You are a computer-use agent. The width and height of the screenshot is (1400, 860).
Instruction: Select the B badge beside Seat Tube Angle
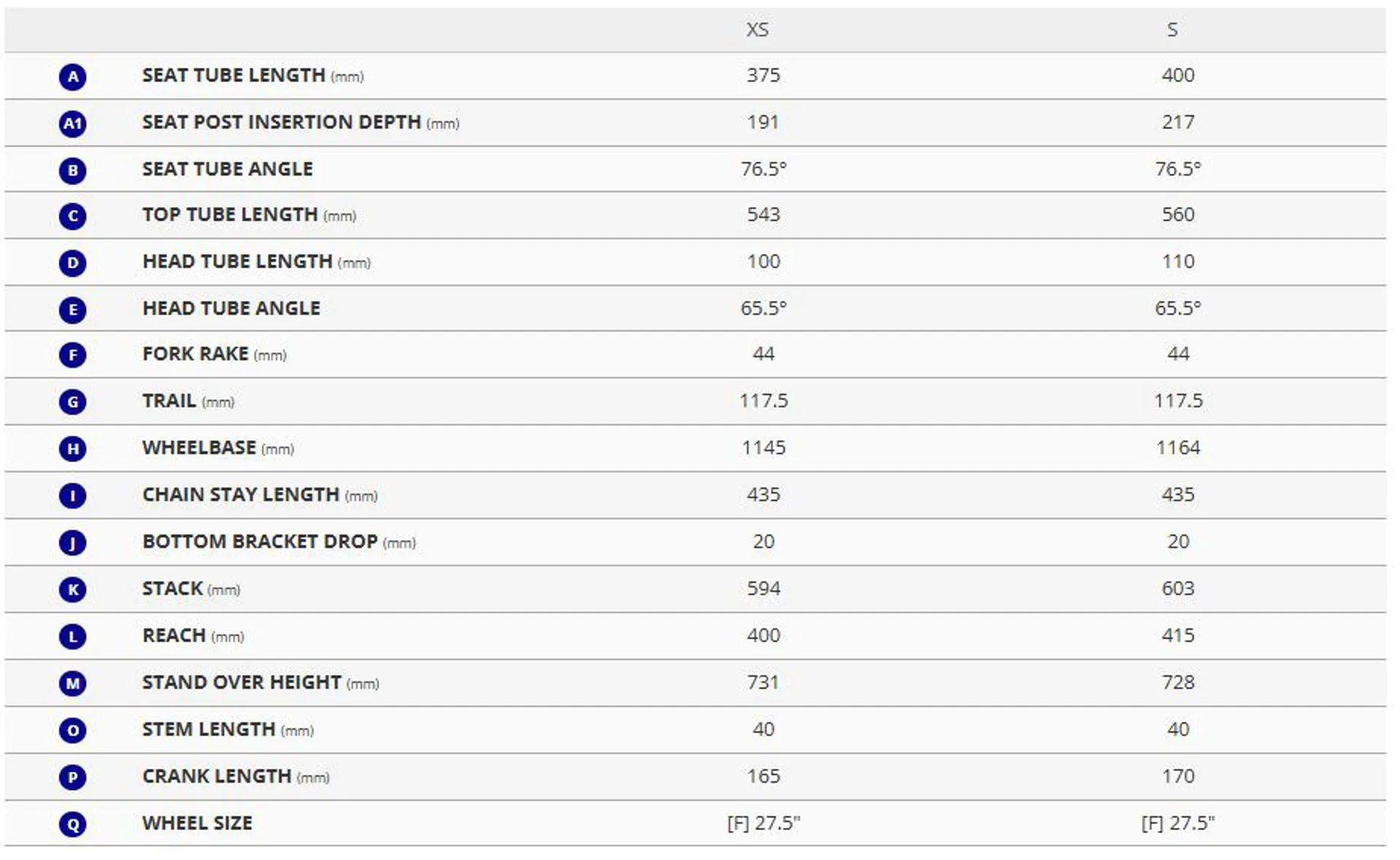(x=73, y=170)
